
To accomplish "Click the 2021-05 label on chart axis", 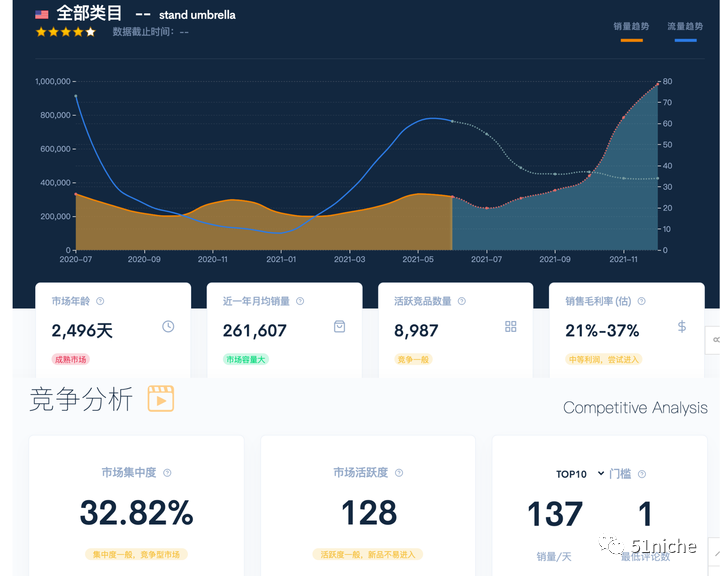I will click(418, 259).
